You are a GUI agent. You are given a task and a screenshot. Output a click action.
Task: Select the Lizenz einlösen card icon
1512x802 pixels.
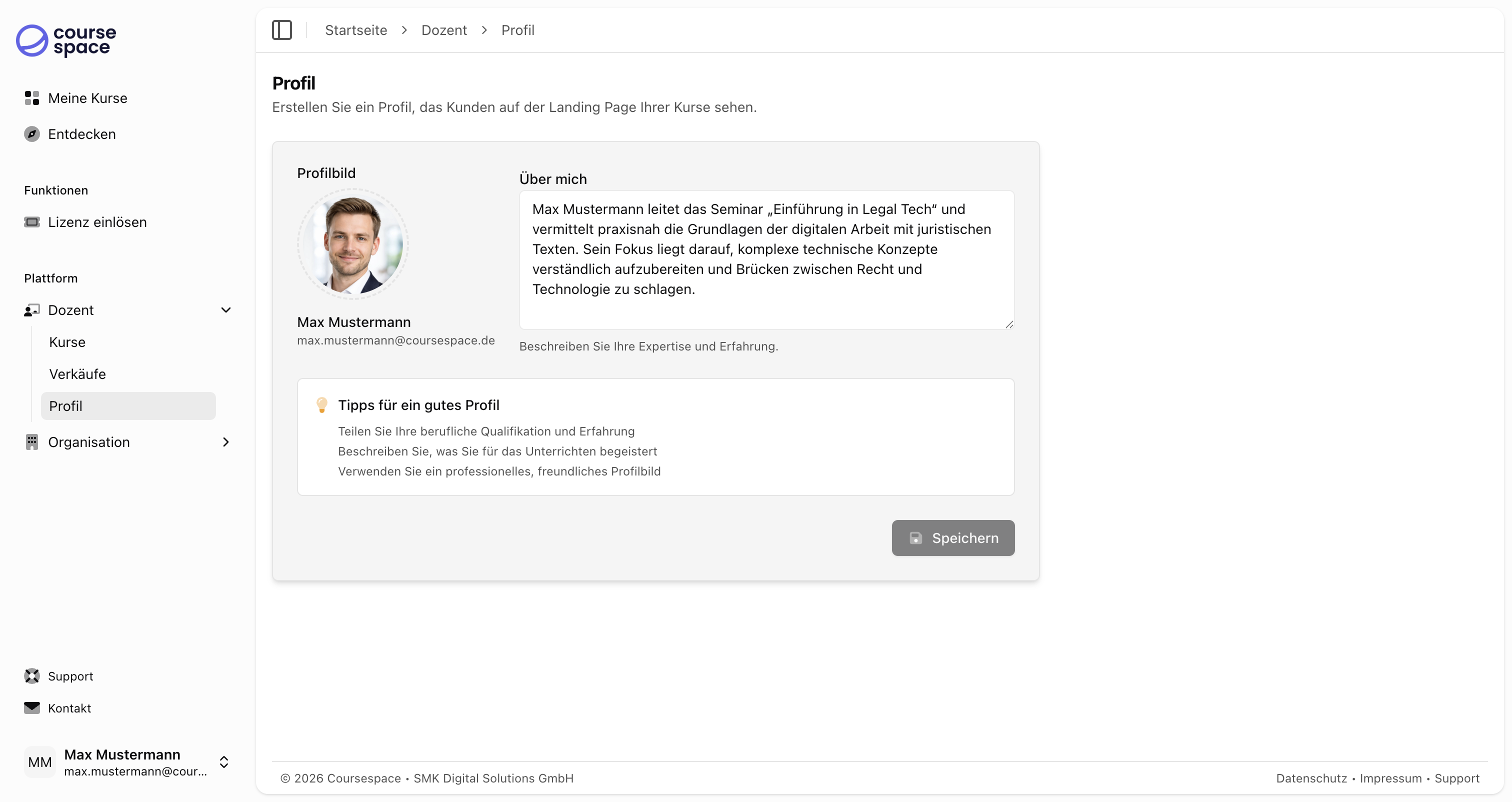tap(32, 222)
